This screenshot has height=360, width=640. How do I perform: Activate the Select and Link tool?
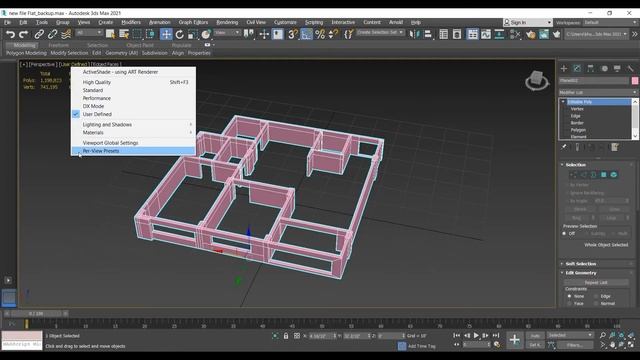(39, 34)
